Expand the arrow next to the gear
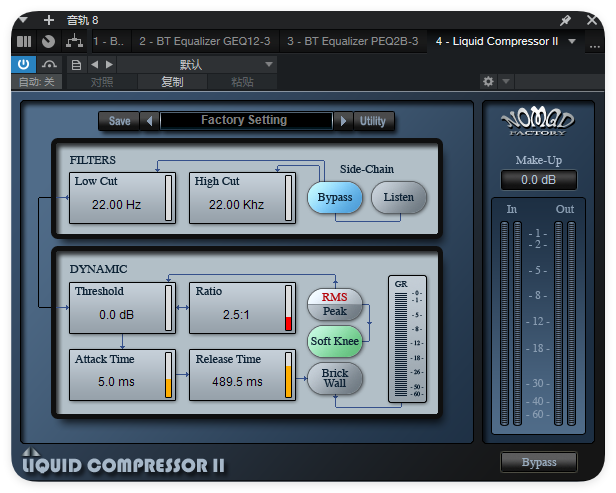The height and width of the screenshot is (493, 616). click(506, 82)
